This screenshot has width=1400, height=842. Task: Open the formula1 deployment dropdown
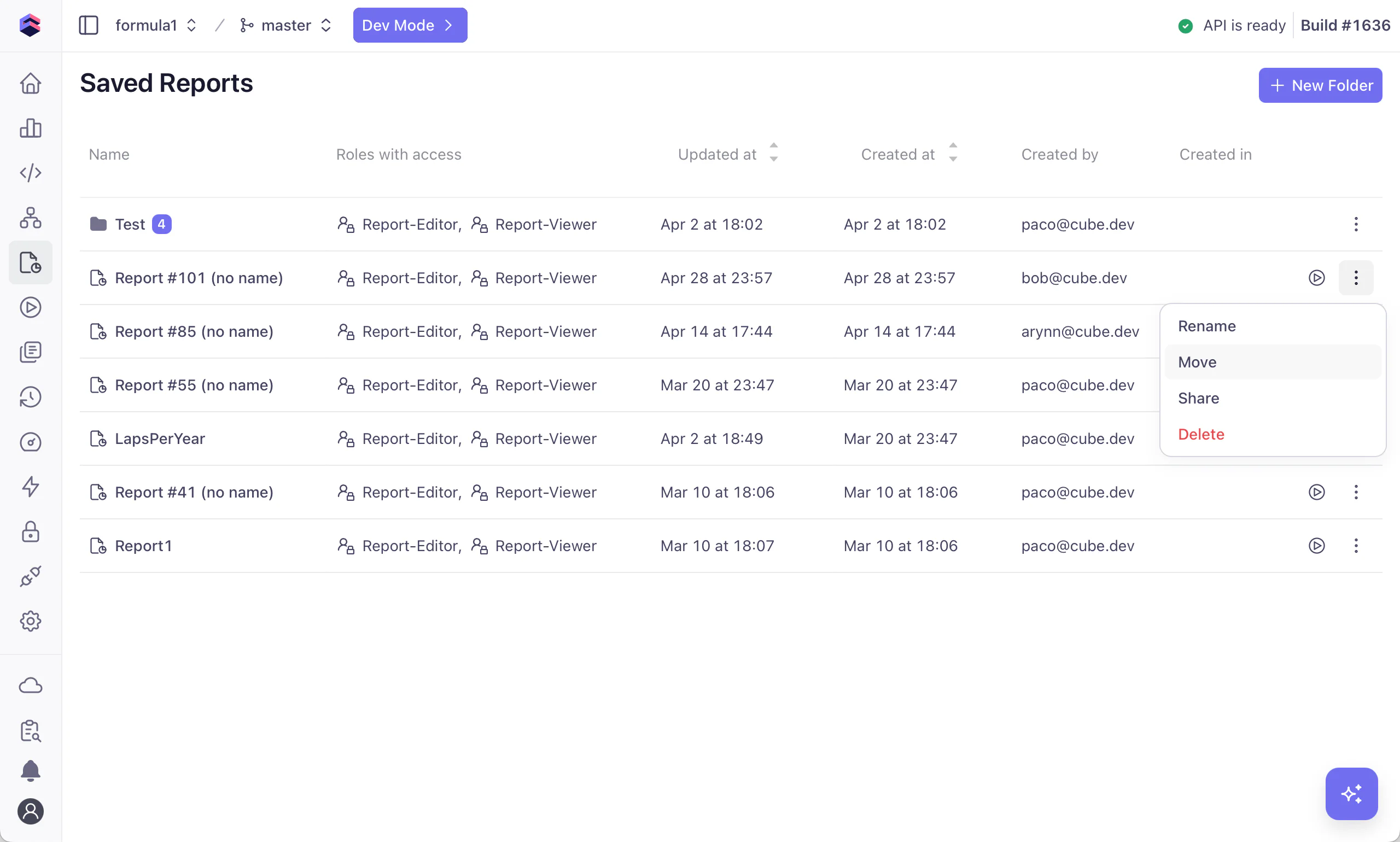pyautogui.click(x=155, y=26)
